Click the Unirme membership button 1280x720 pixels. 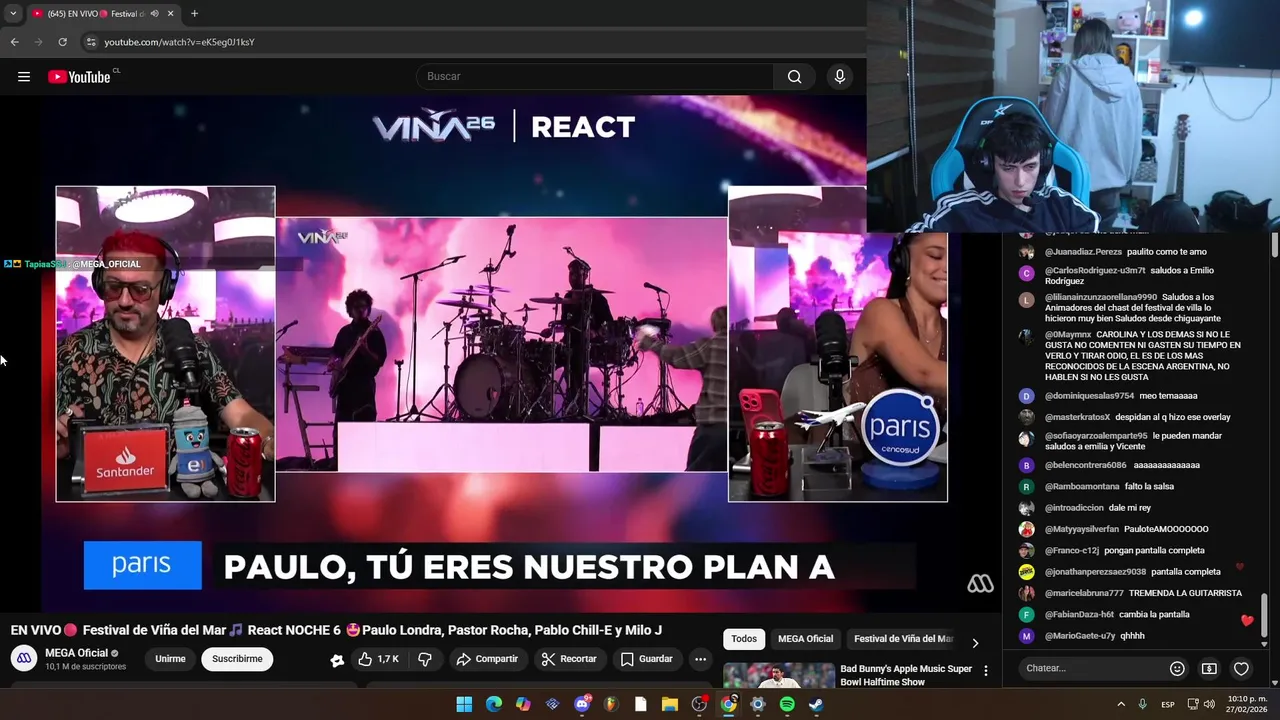coord(170,659)
